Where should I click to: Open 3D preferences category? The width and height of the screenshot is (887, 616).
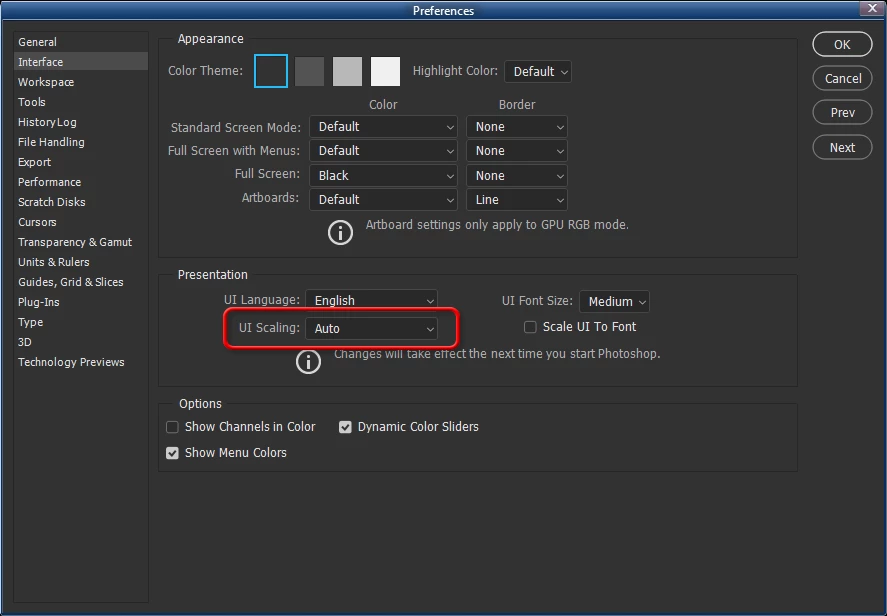coord(81,342)
